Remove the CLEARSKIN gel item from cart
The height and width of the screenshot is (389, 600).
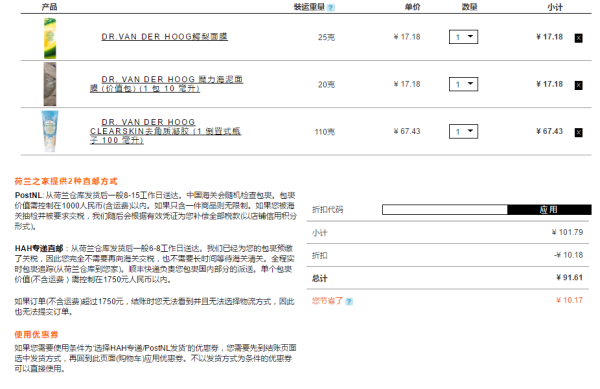pos(578,132)
